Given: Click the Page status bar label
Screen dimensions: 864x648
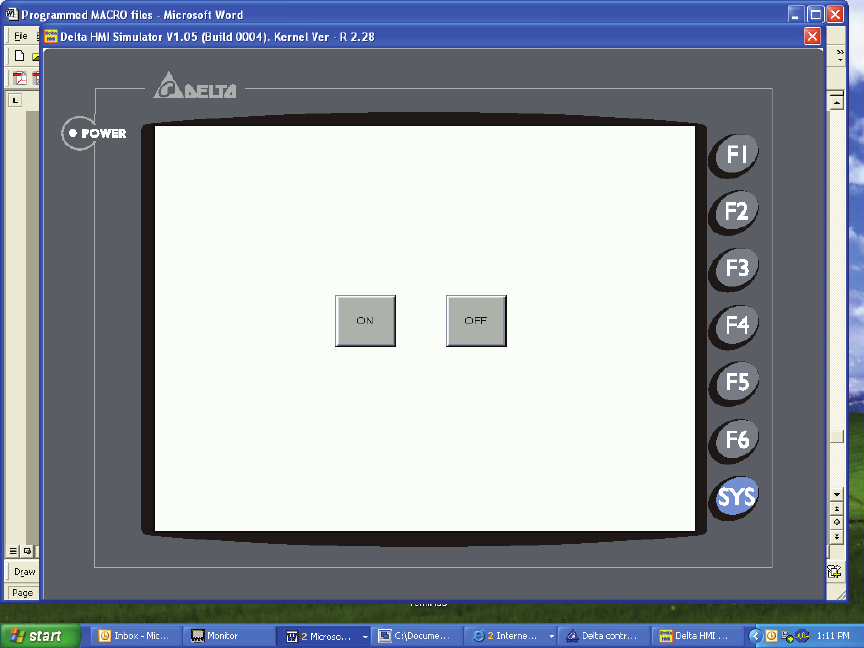Looking at the screenshot, I should click(23, 593).
